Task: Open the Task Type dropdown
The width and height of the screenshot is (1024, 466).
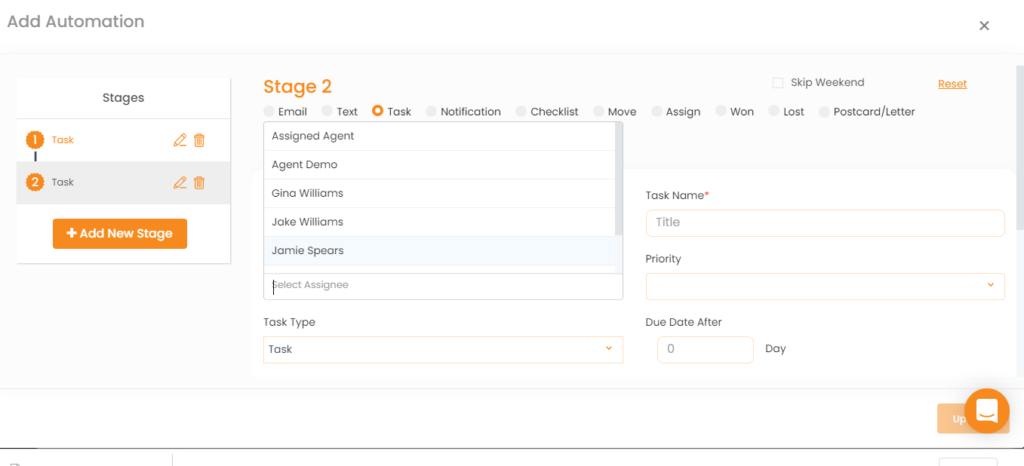Action: tap(443, 350)
